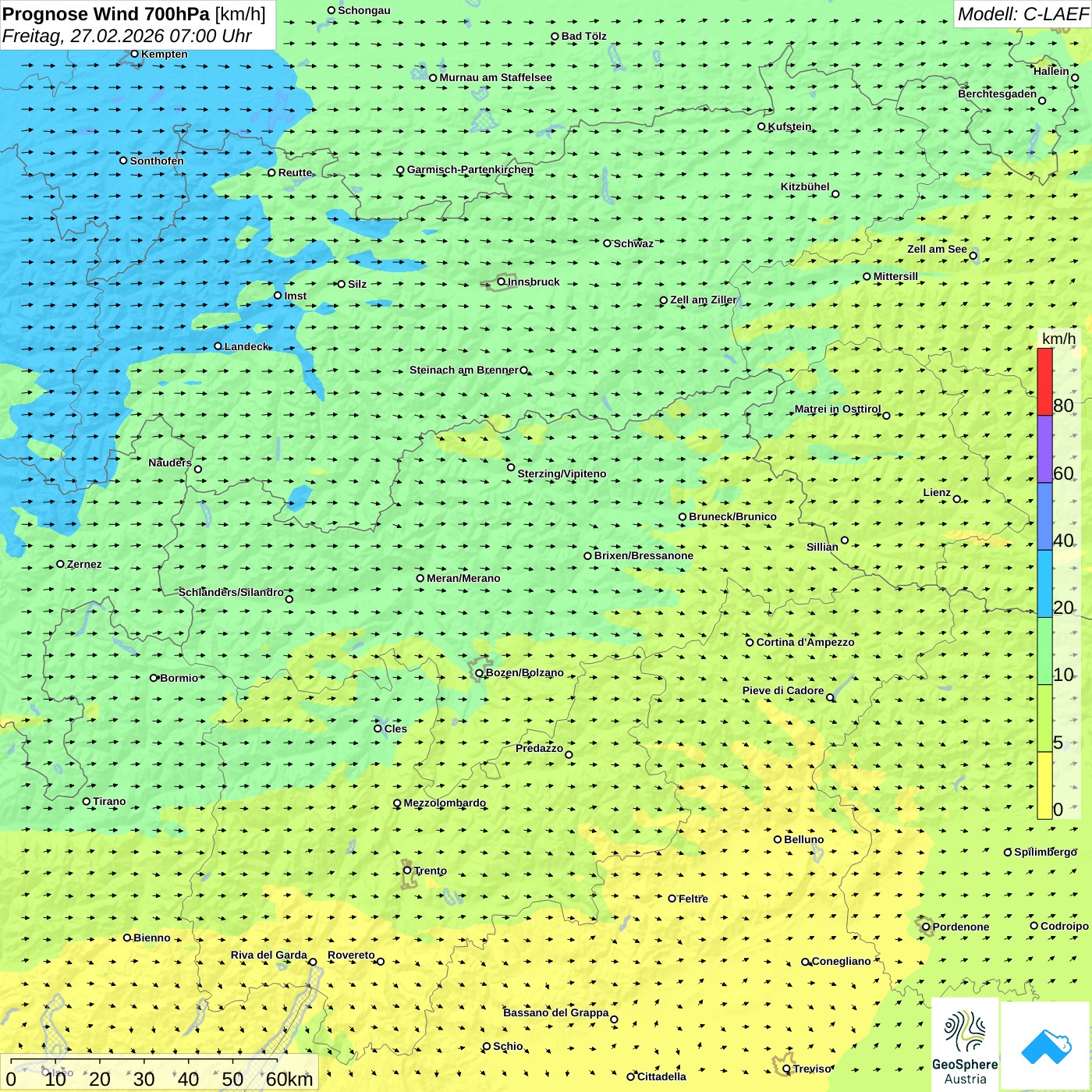
Task: Click the 'Berchtesgaden' label
Action: [x=998, y=94]
